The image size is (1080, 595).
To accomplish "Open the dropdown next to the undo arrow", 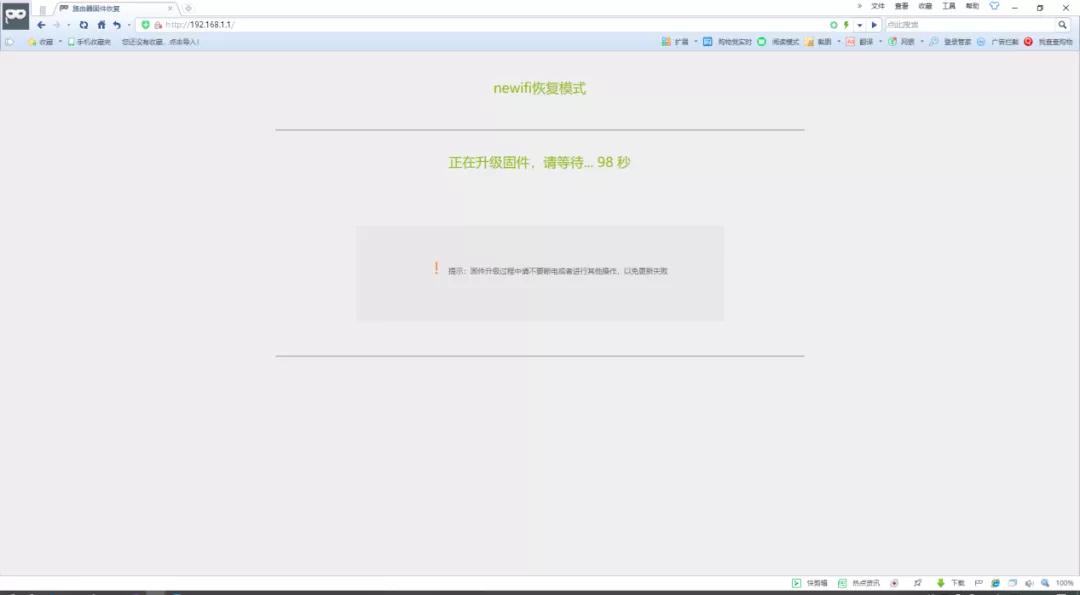I will [x=129, y=25].
